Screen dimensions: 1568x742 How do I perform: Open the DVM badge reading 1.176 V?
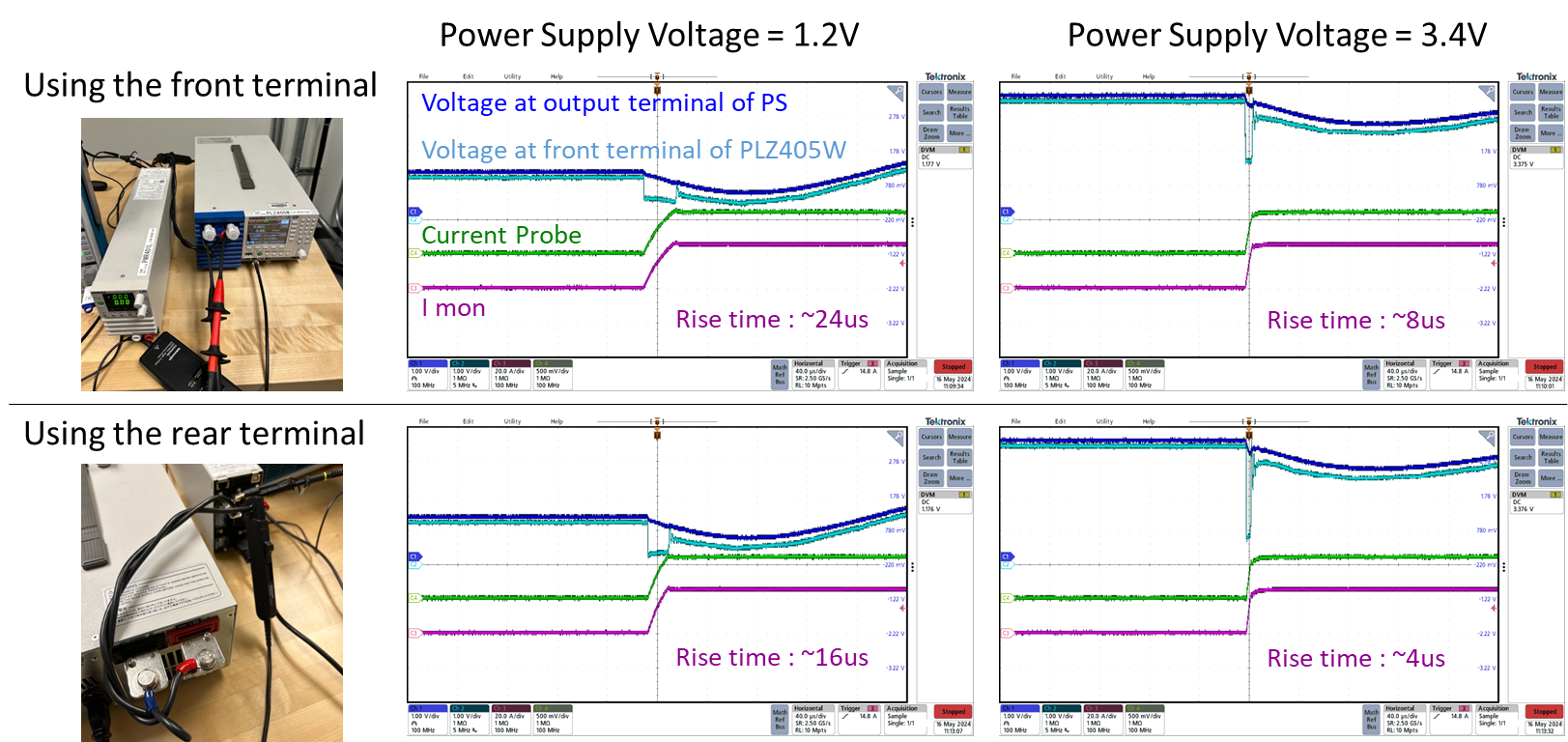coord(945,502)
